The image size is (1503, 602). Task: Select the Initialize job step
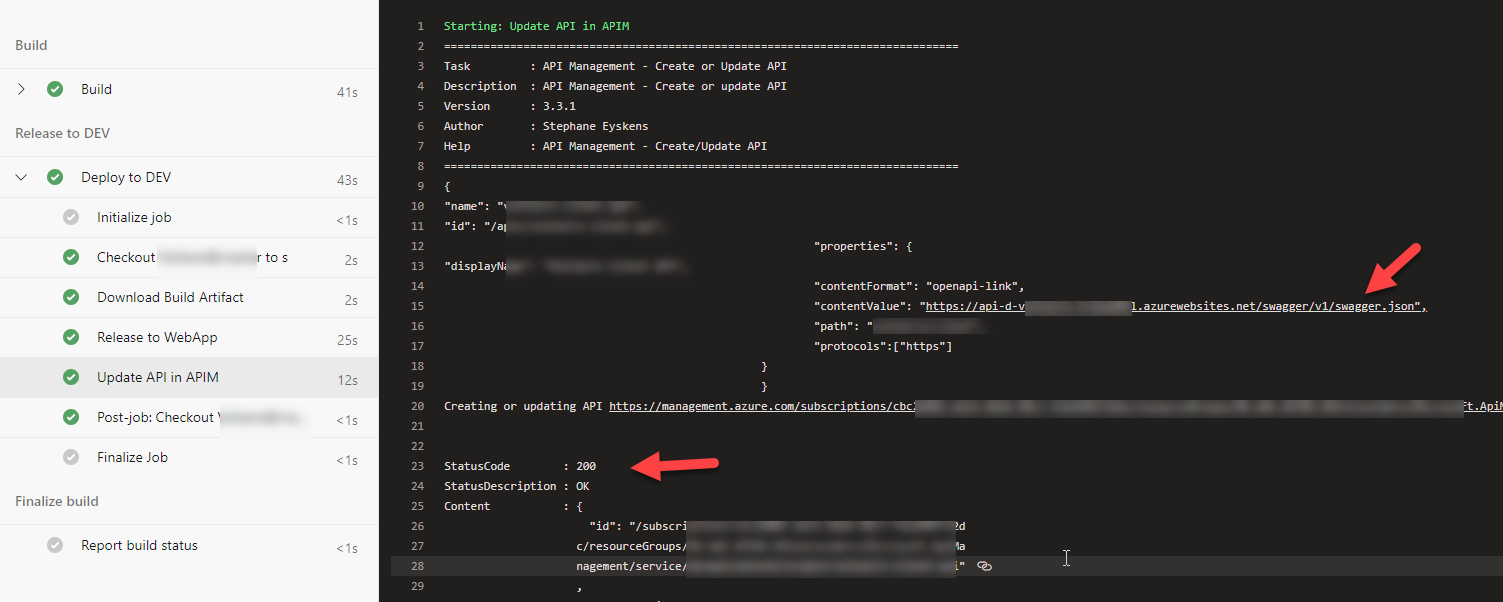tap(134, 217)
